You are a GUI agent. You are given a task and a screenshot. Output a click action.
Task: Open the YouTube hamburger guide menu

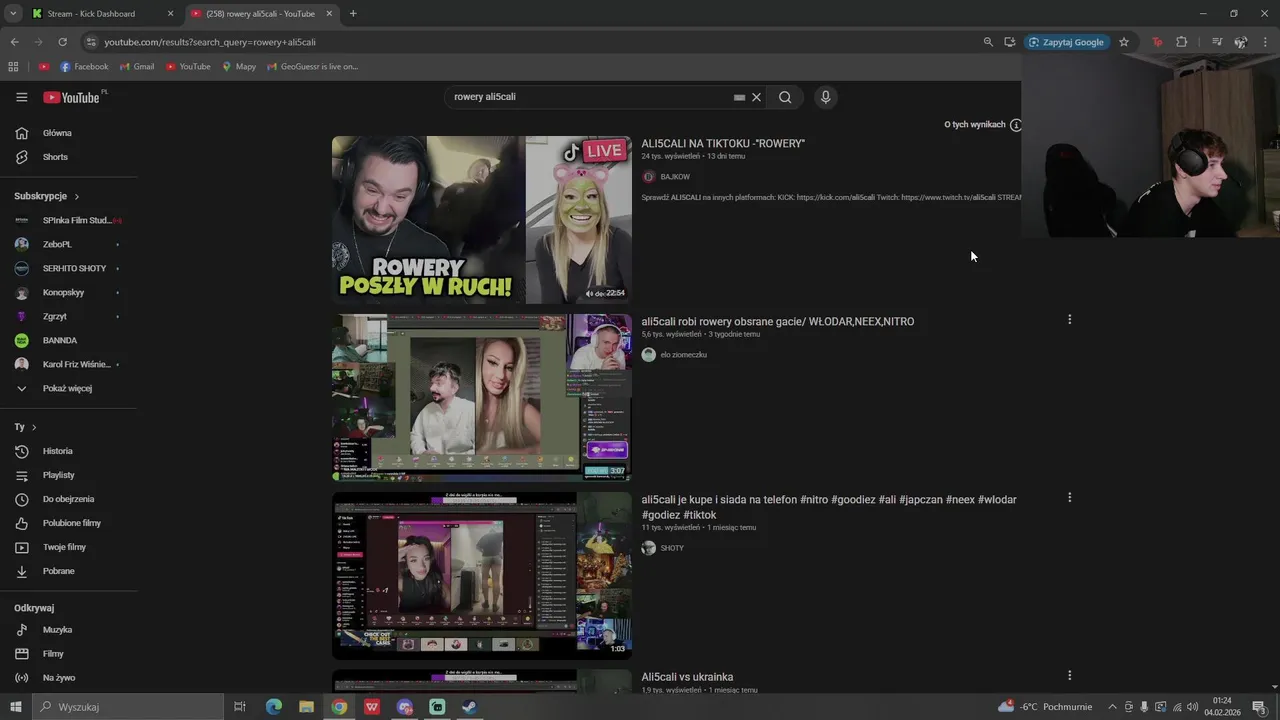coord(22,97)
